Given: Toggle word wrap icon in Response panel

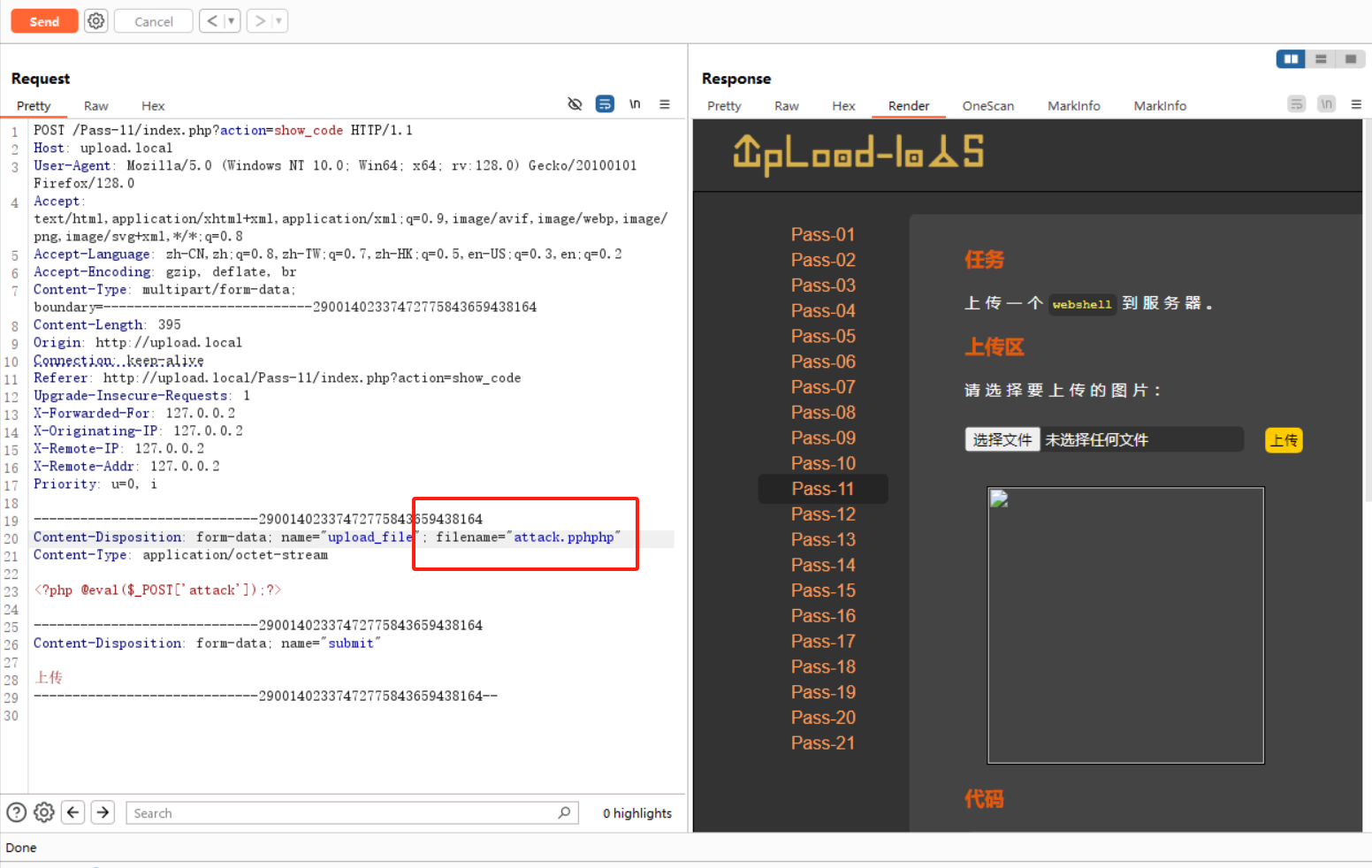Looking at the screenshot, I should (1297, 104).
